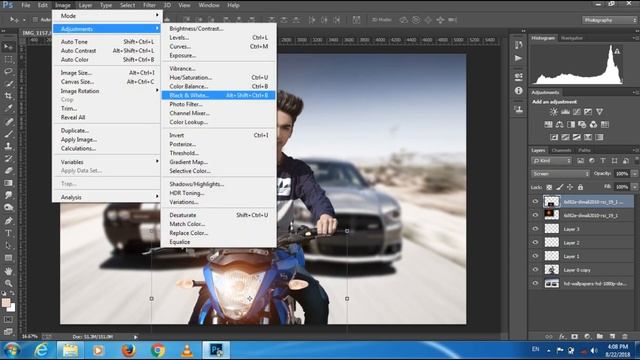Click the background color swatch
The height and width of the screenshot is (360, 640).
pos(11,307)
